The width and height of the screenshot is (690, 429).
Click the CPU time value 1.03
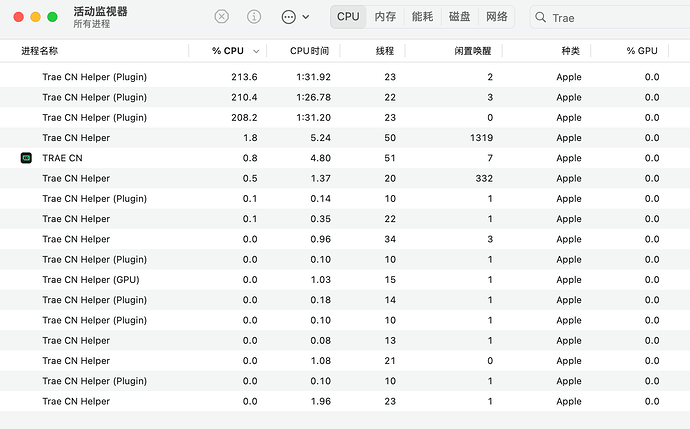[x=320, y=279]
